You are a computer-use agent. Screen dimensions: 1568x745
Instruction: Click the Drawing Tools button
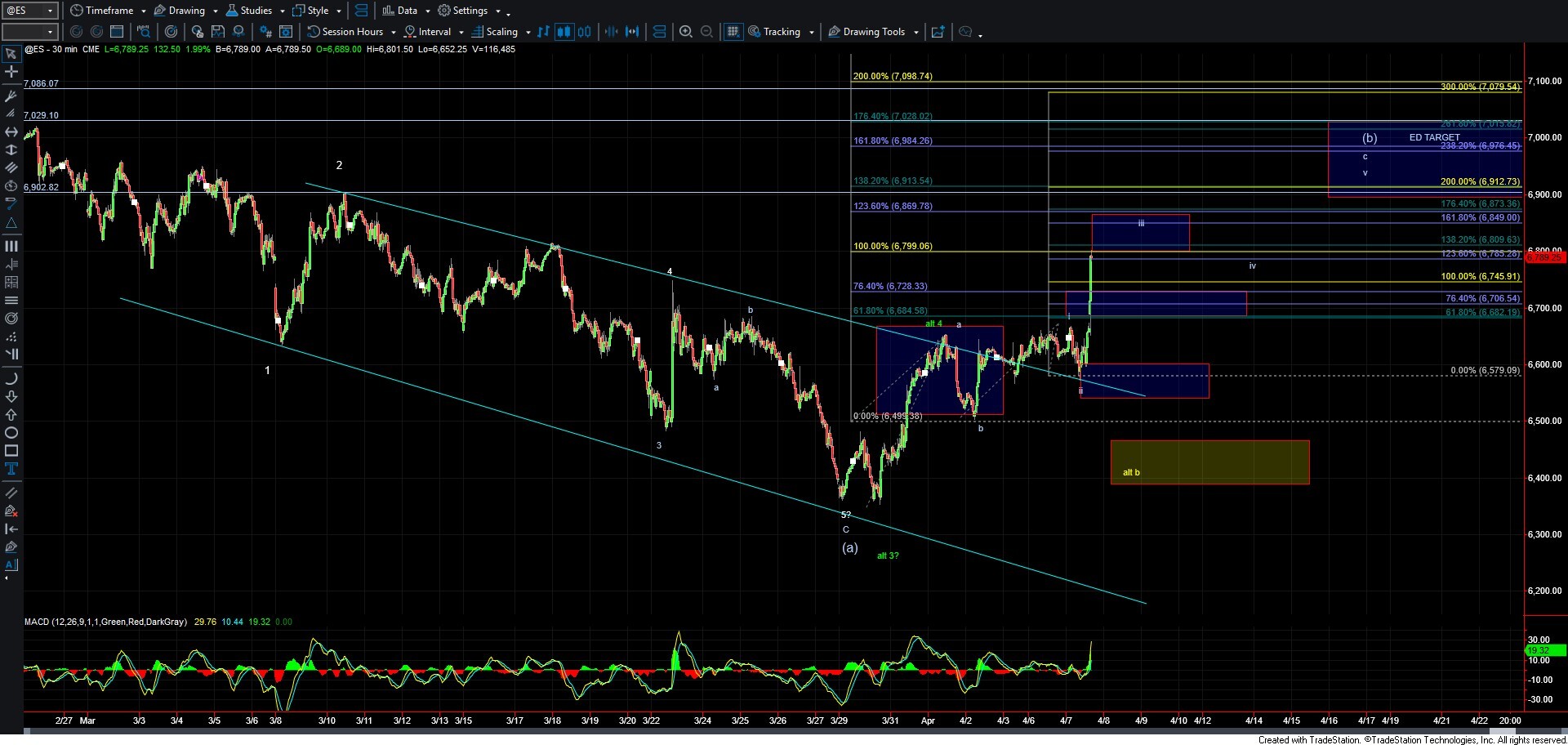click(873, 32)
